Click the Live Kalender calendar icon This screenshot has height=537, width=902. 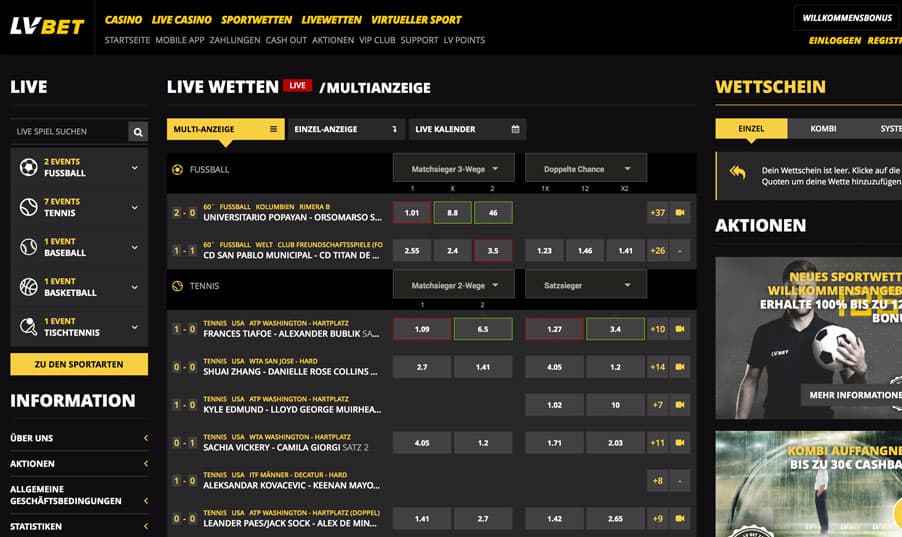515,129
